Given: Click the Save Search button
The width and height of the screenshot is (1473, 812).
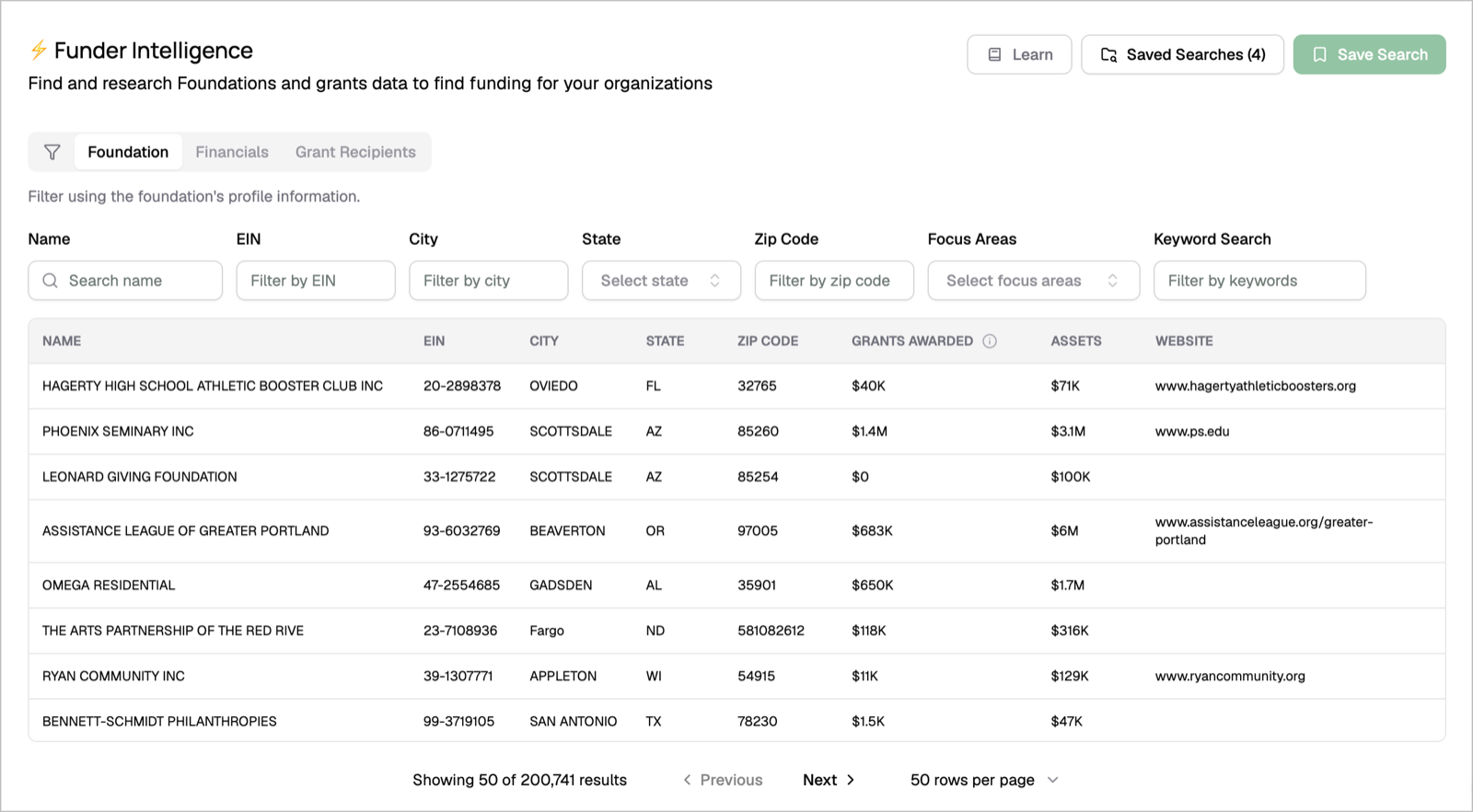Looking at the screenshot, I should (1369, 54).
